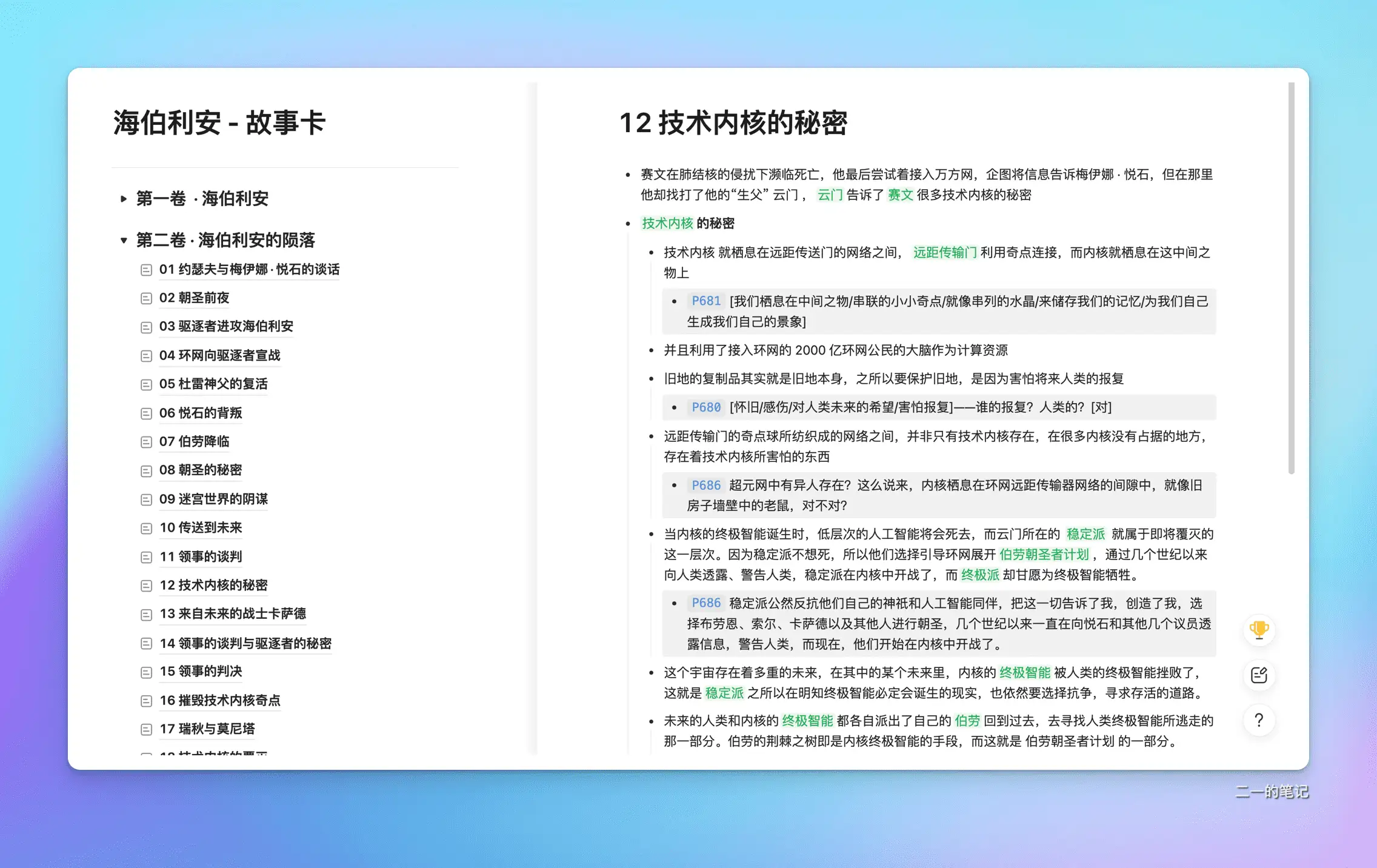Click the 第一卷 · 海伯利安 heading text
This screenshot has height=868, width=1377.
pos(202,198)
